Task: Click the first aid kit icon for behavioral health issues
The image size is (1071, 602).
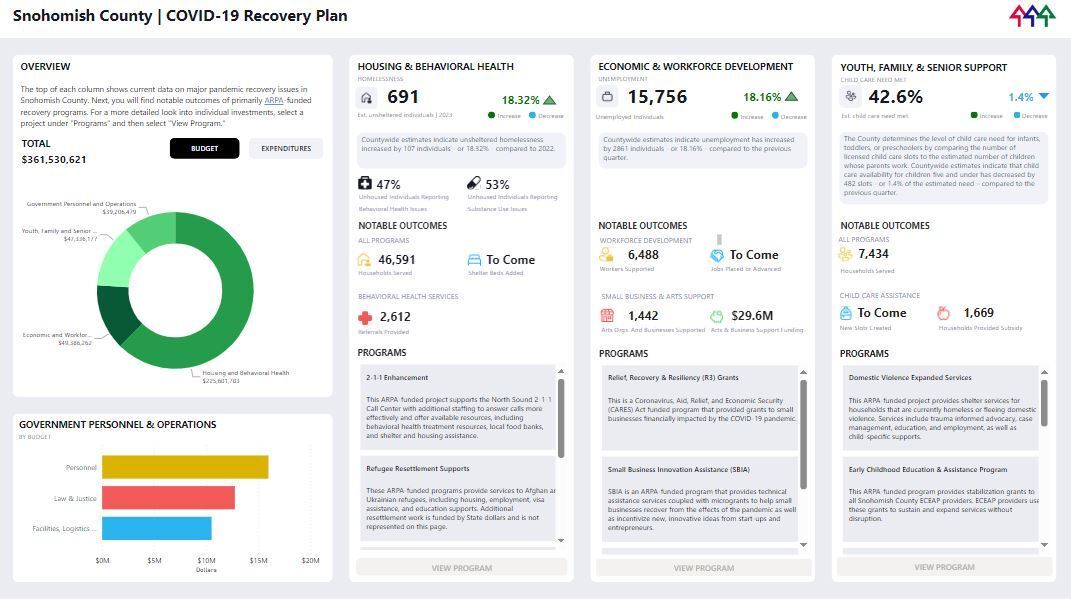Action: (x=363, y=185)
